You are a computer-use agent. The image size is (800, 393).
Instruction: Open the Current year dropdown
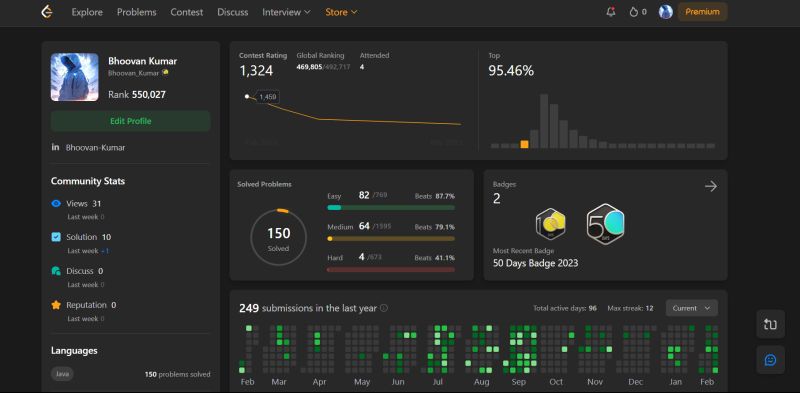691,308
